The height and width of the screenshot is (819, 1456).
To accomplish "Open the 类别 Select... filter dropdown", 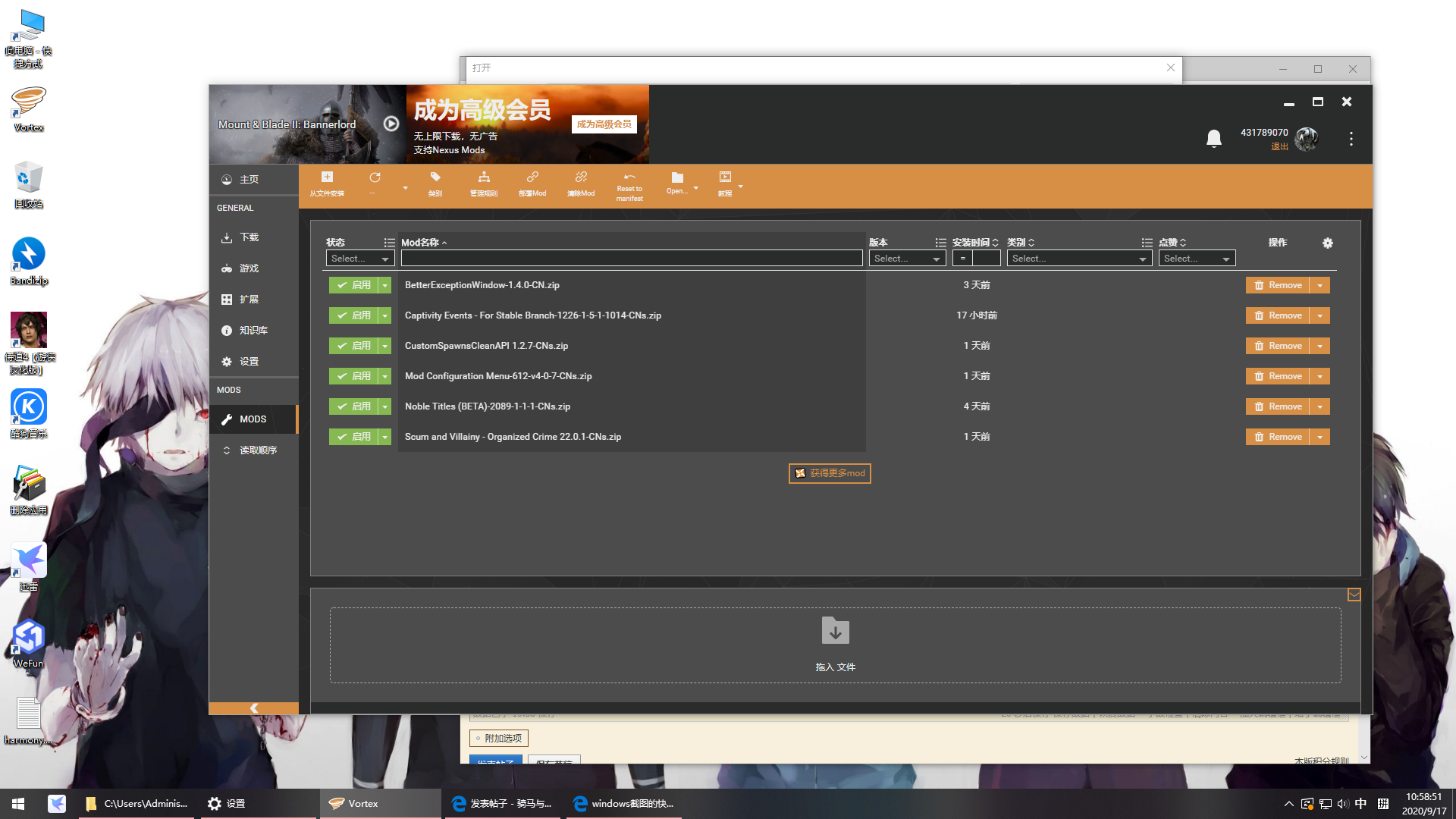I will click(x=1080, y=259).
